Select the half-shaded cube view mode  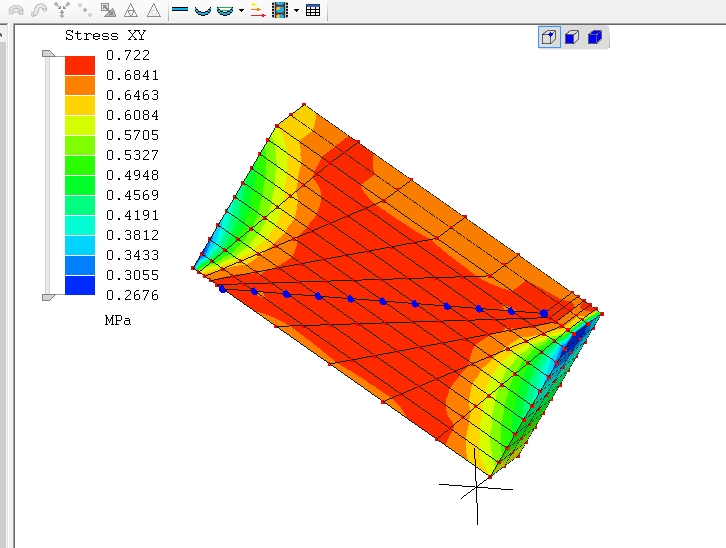[572, 37]
